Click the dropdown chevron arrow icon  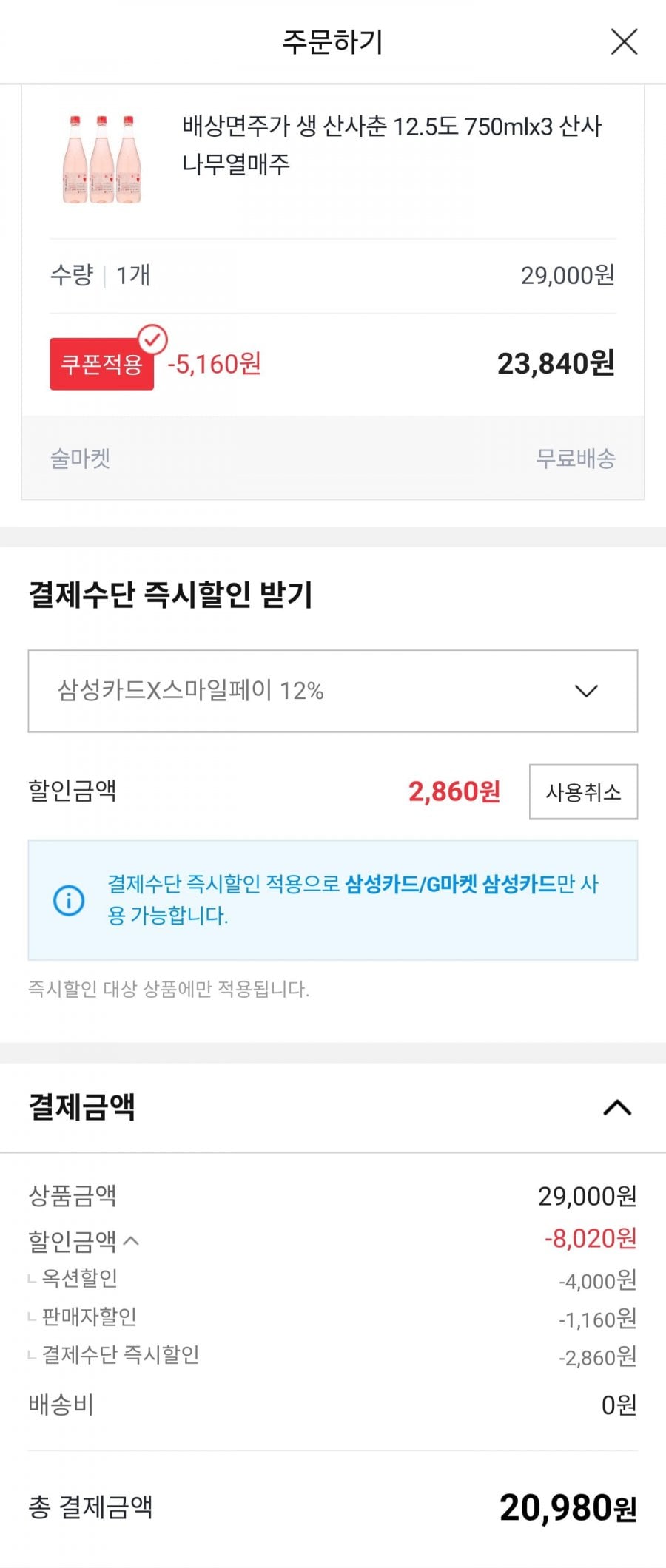coord(586,691)
